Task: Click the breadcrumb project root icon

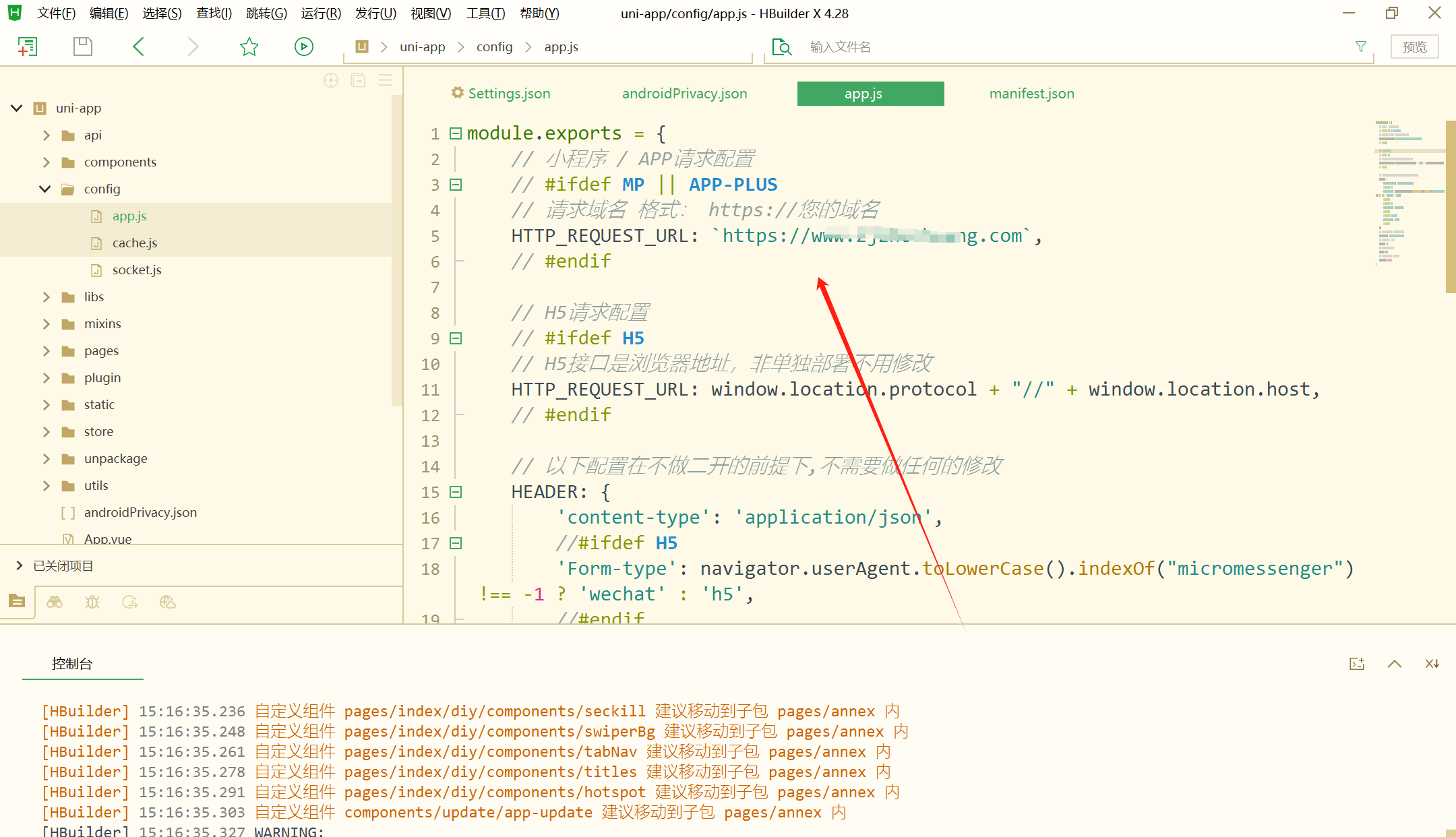Action: 362,46
